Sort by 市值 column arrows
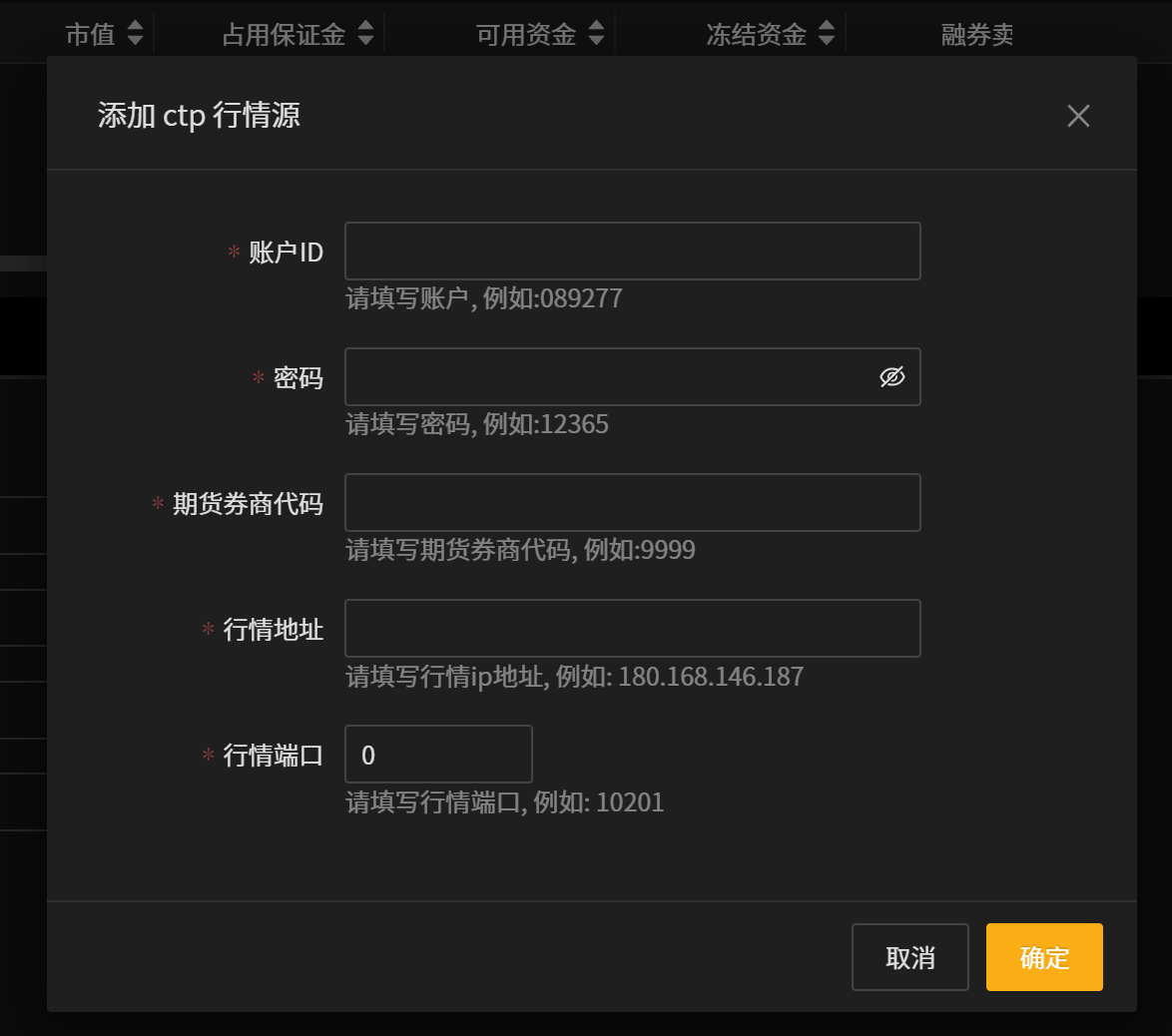Viewport: 1172px width, 1036px height. click(x=135, y=32)
